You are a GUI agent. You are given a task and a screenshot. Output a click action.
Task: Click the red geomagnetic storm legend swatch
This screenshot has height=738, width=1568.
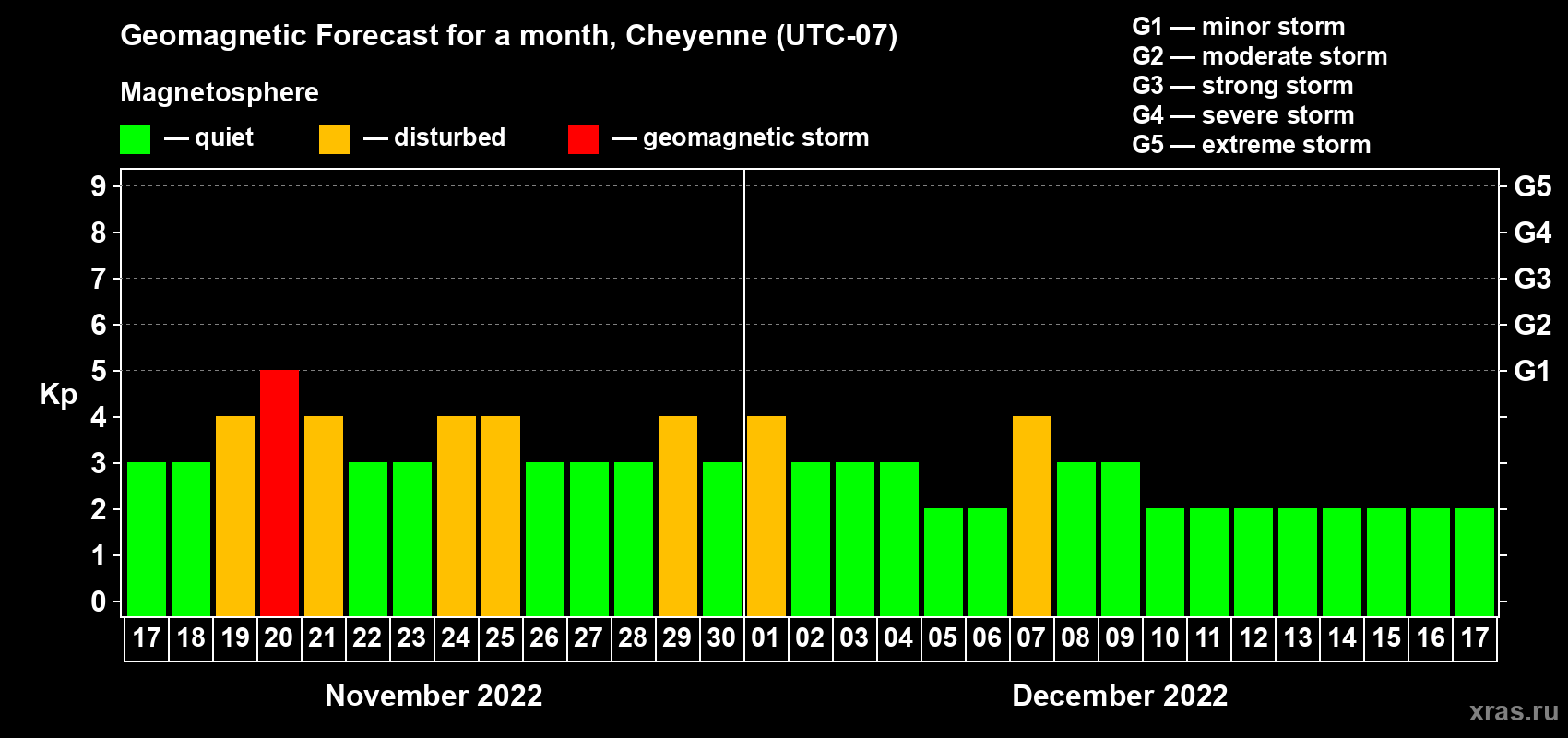click(x=584, y=139)
